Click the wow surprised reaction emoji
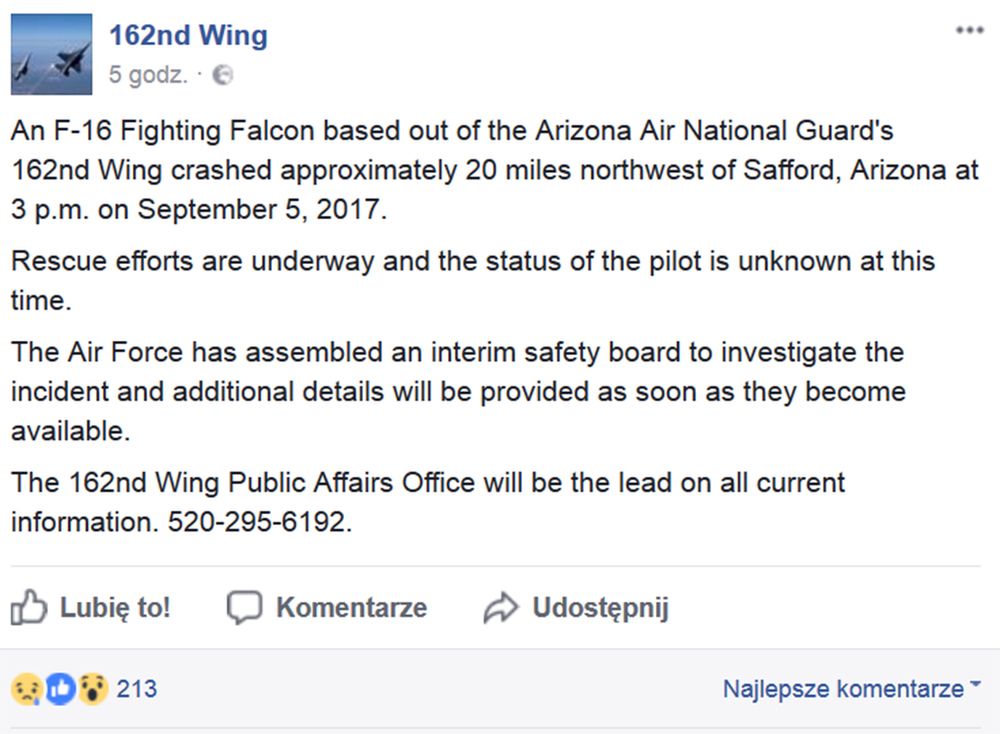This screenshot has height=734, width=1000. [93, 689]
